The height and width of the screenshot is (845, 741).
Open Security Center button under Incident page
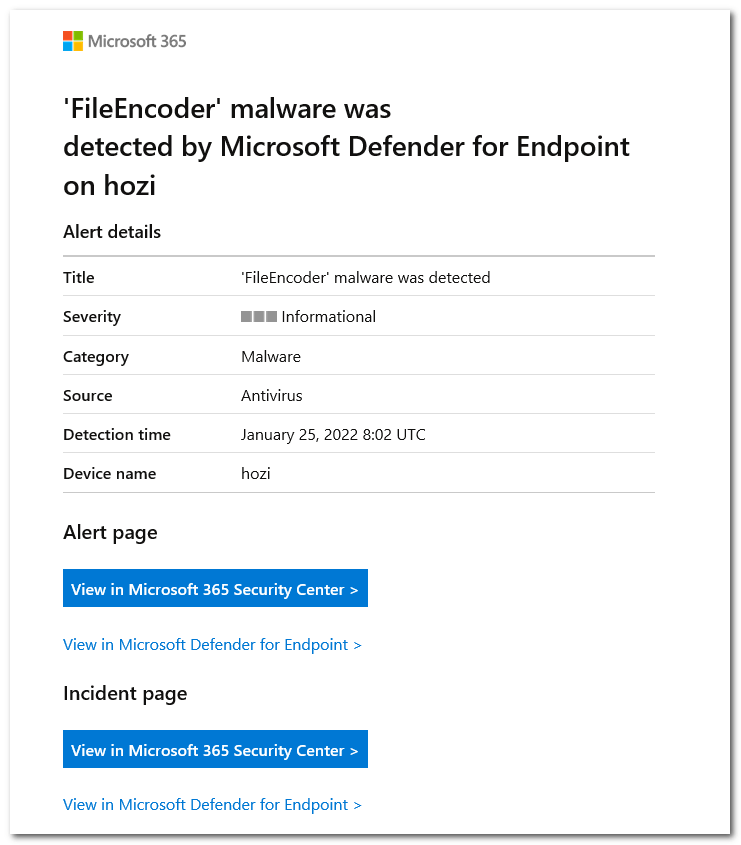coord(215,750)
